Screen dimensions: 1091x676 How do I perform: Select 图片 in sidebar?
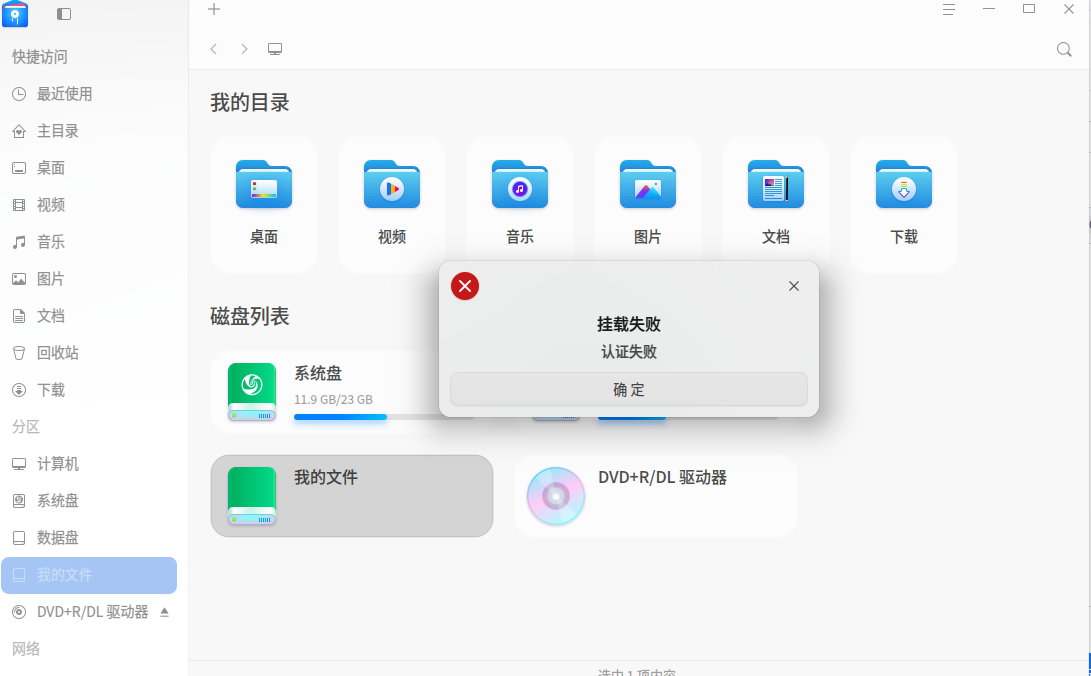(89, 279)
